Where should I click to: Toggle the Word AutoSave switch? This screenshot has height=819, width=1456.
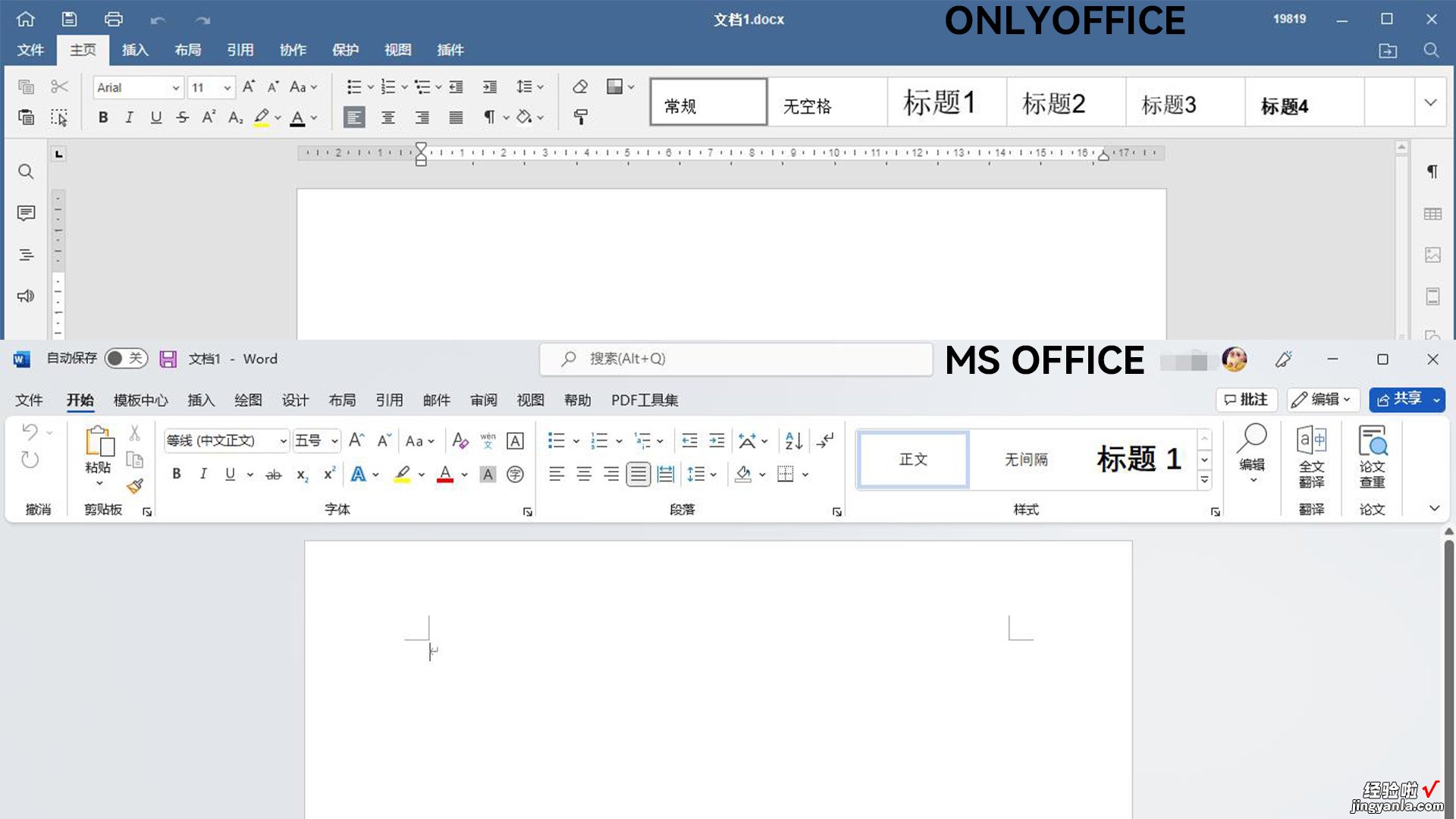[x=126, y=359]
